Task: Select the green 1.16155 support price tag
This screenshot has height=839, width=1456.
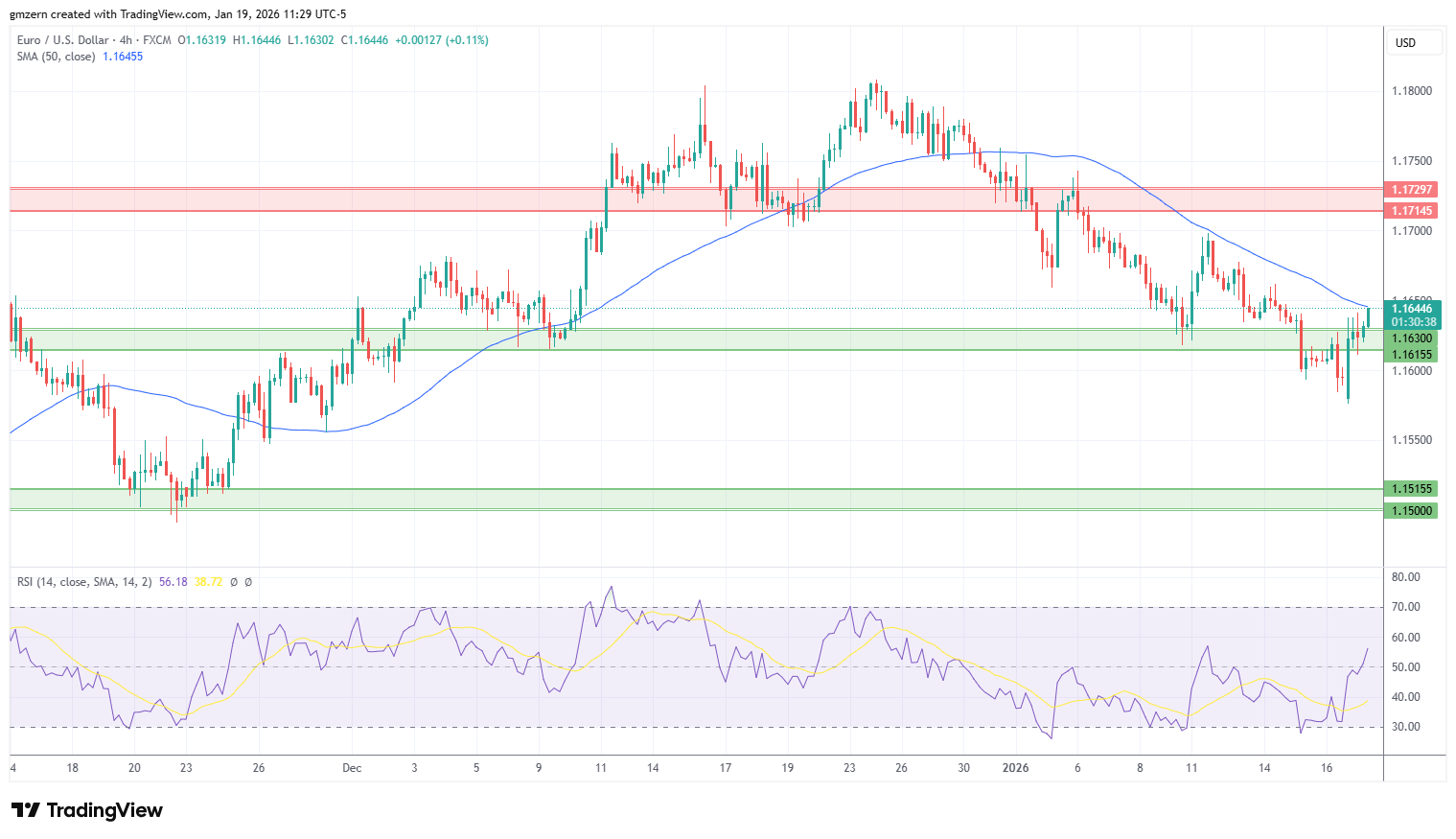Action: (x=1412, y=355)
